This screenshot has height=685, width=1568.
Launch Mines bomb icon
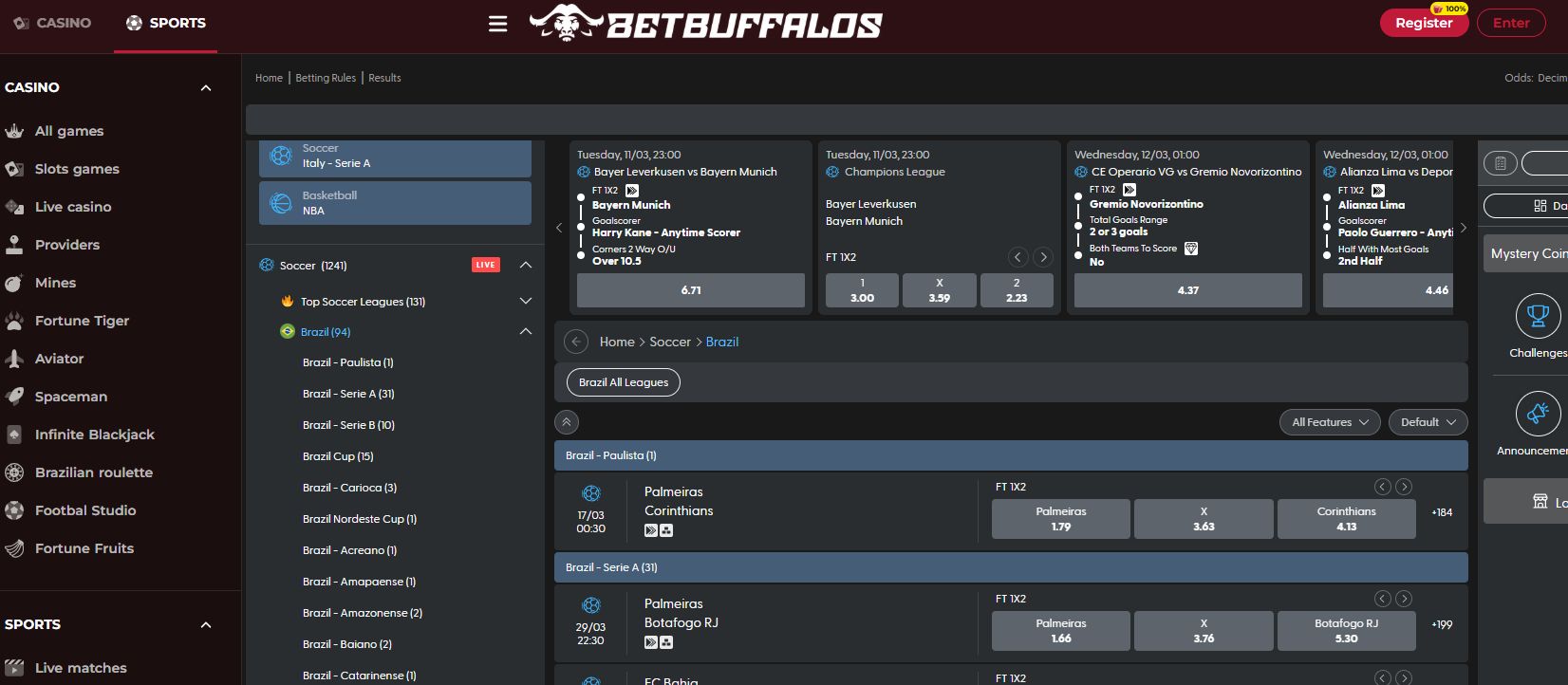click(x=14, y=283)
